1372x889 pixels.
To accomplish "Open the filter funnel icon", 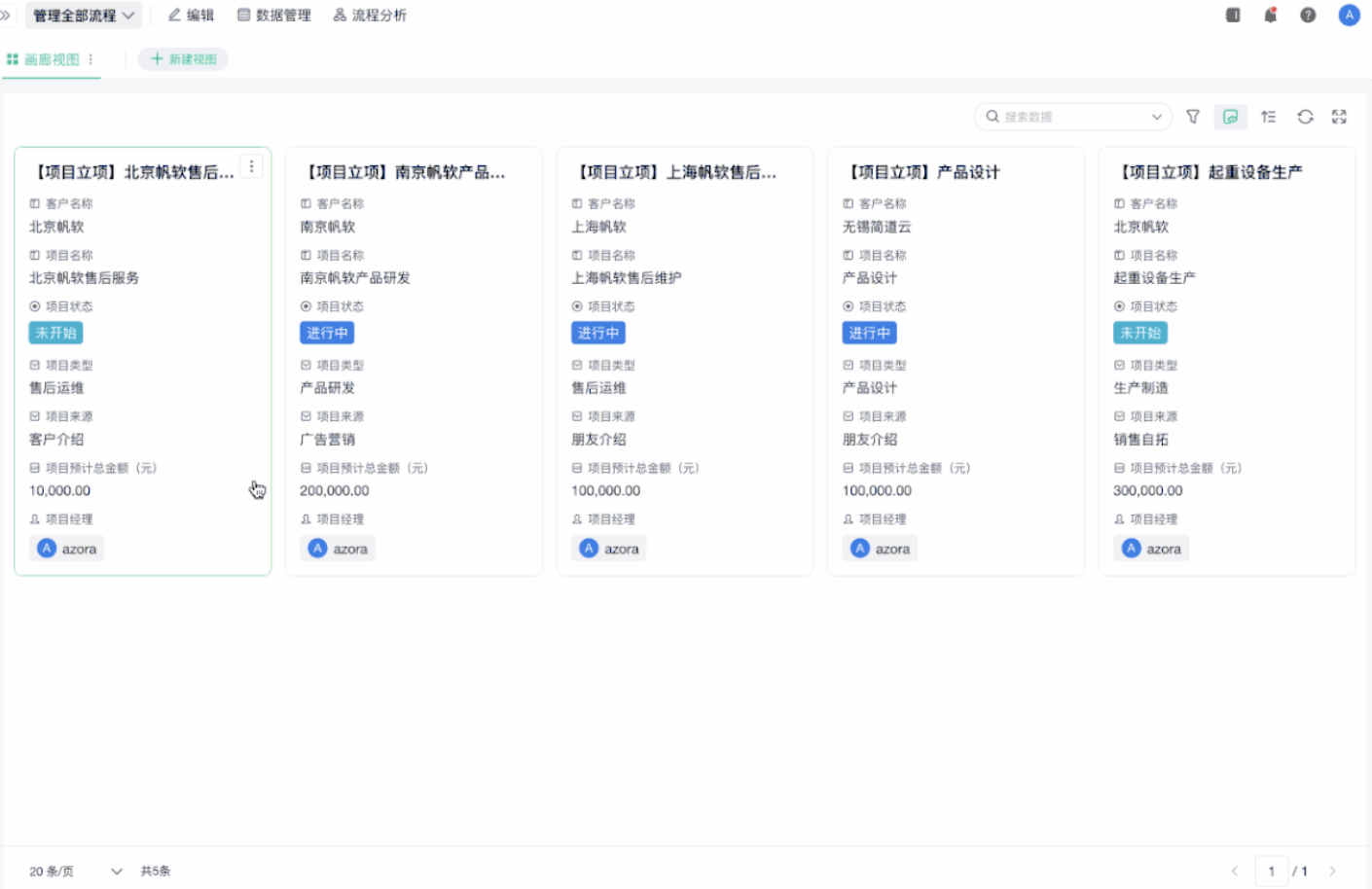I will [x=1192, y=117].
